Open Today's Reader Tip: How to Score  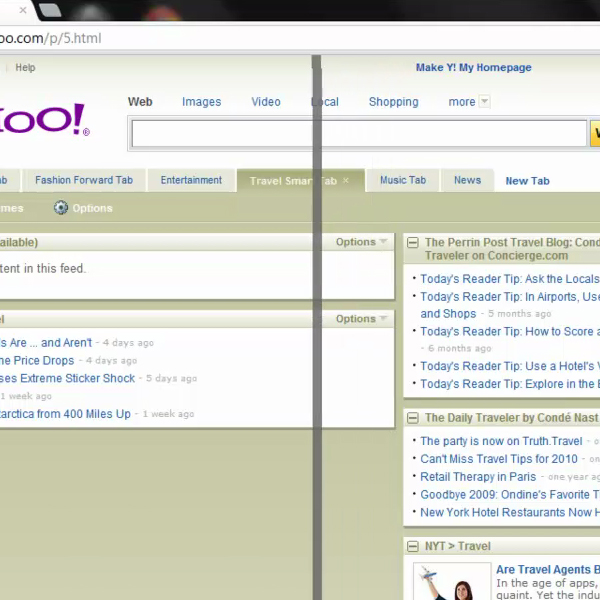(510, 331)
